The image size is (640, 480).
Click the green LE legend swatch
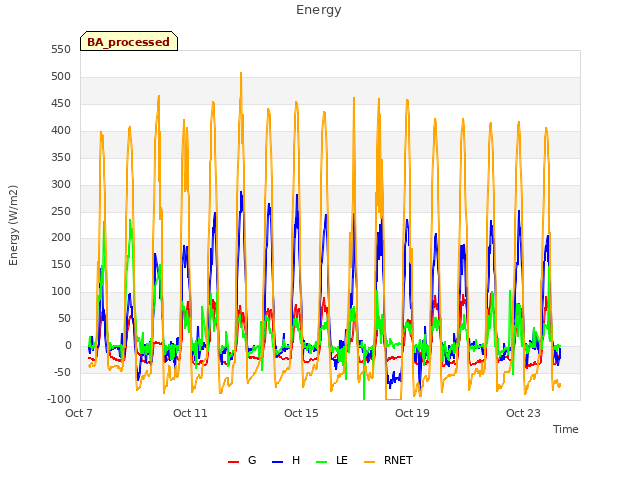coord(322,462)
